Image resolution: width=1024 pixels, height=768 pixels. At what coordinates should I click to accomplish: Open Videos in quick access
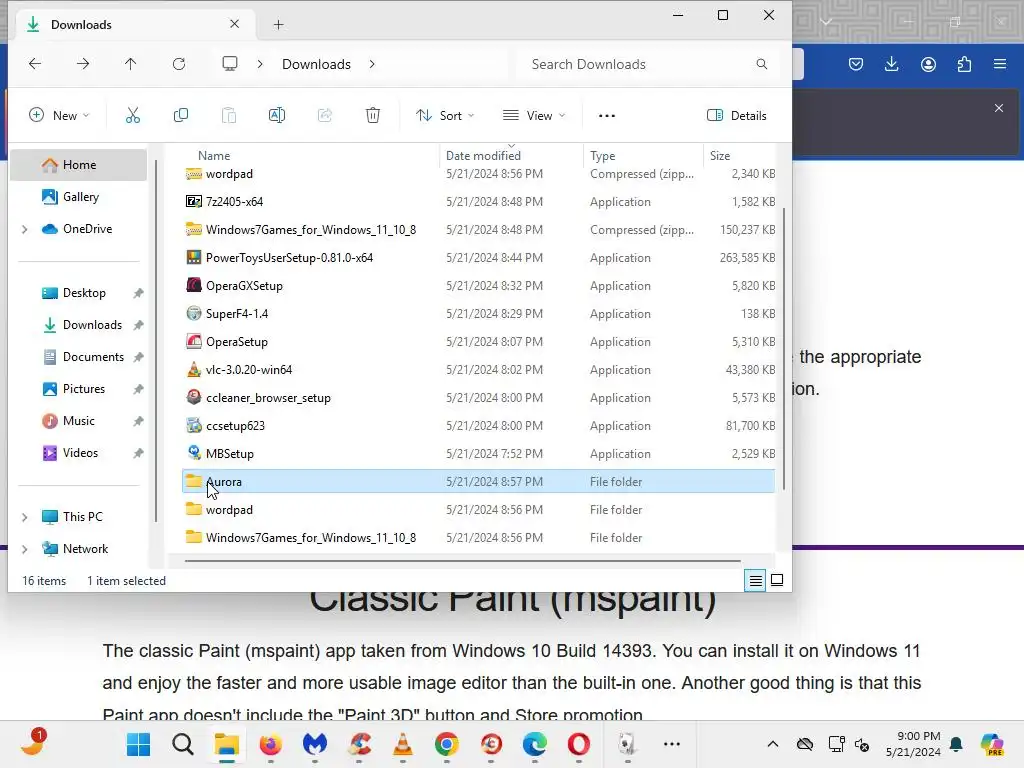[x=79, y=453]
